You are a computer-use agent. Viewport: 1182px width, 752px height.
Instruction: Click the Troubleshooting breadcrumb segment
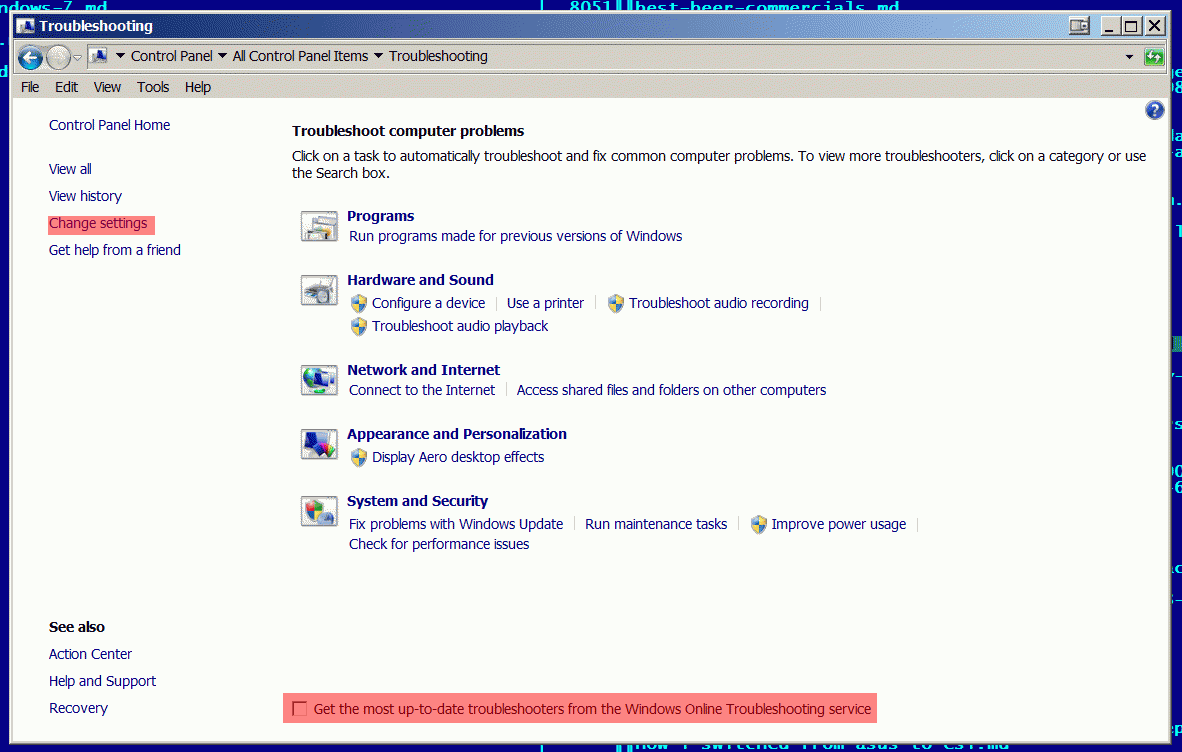(439, 57)
